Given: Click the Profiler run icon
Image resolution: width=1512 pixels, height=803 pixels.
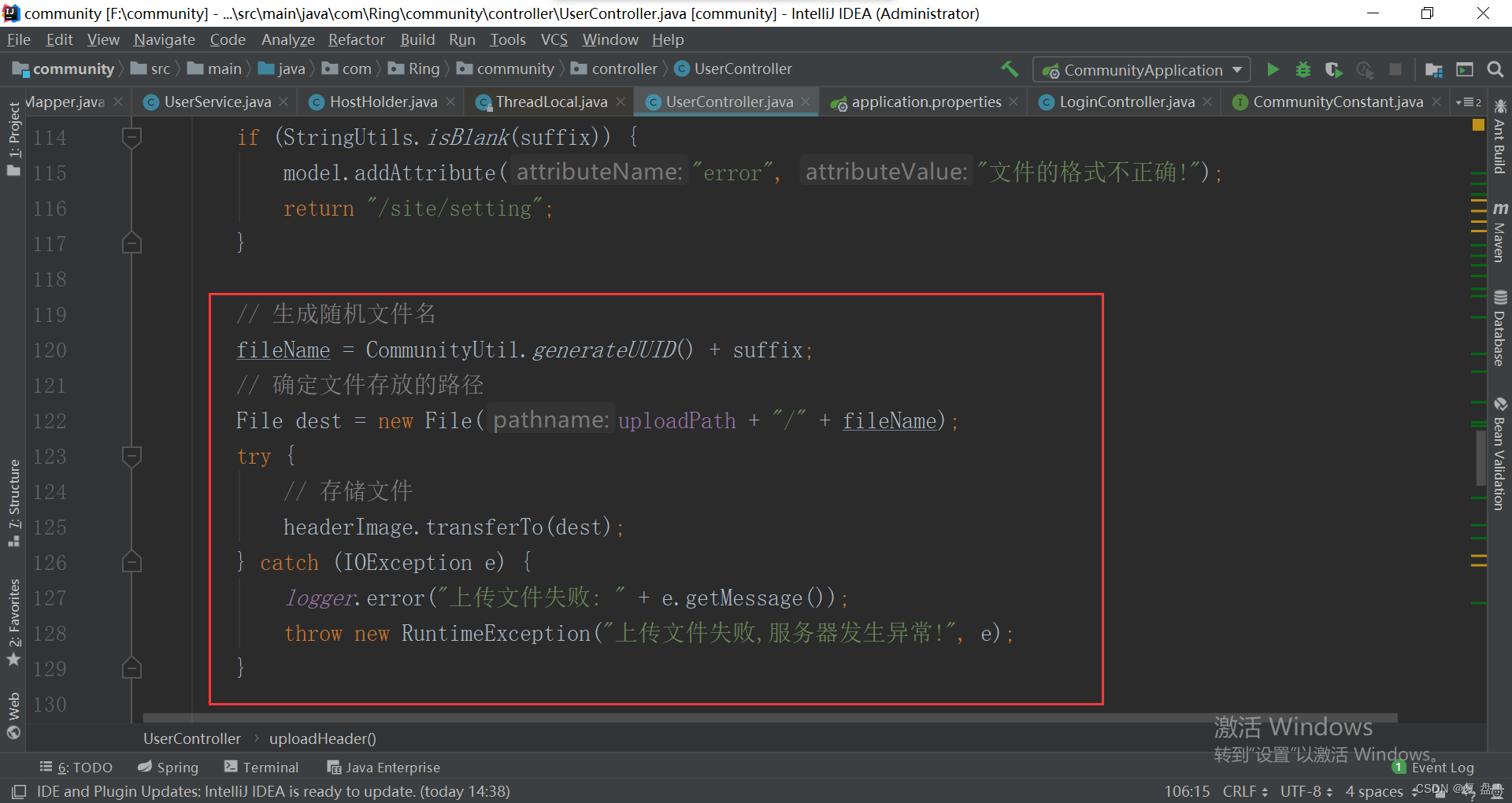Looking at the screenshot, I should pos(1365,69).
